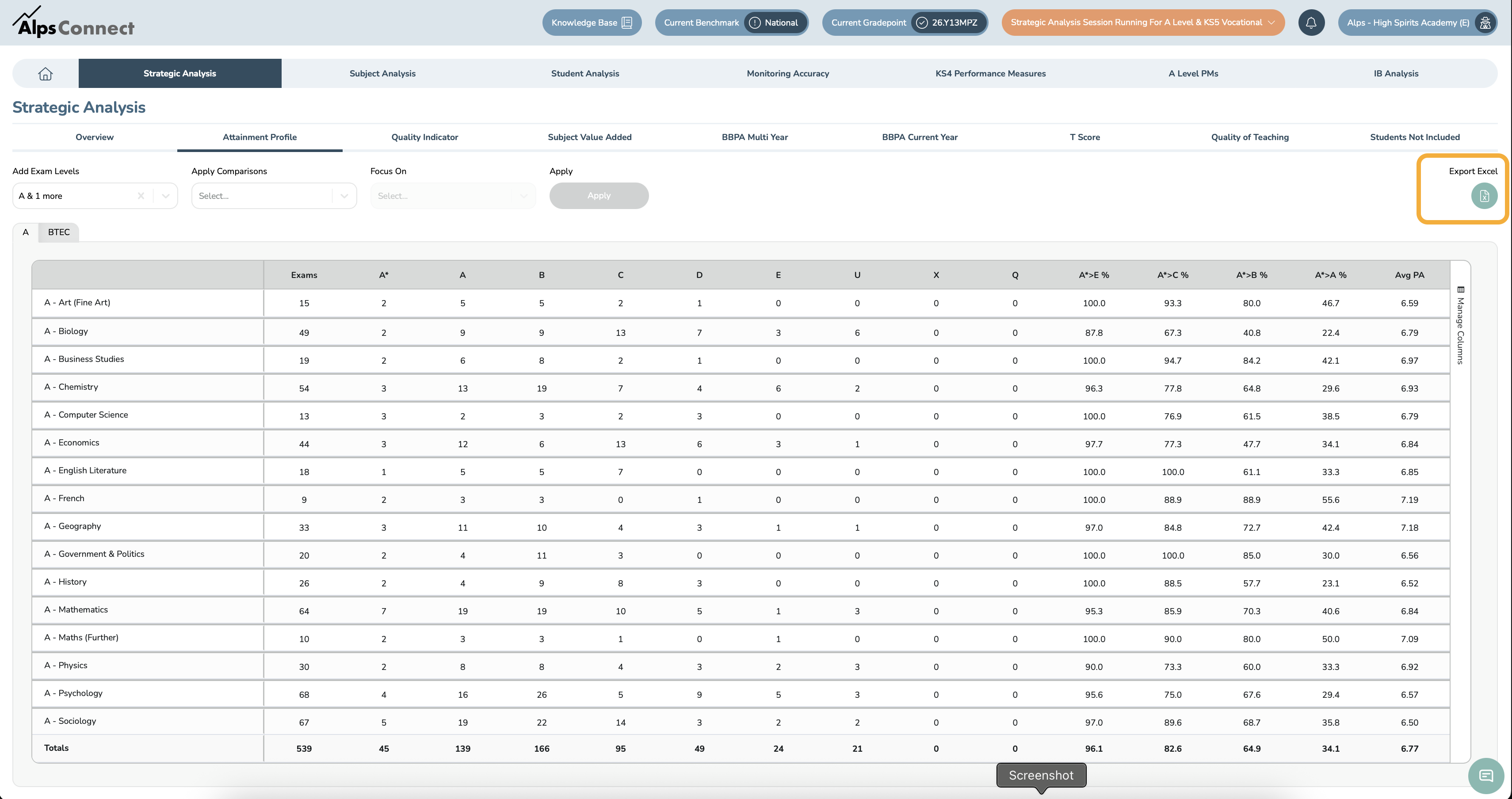The width and height of the screenshot is (1512, 799).
Task: Select the A - Mathematics row
Action: click(x=741, y=611)
